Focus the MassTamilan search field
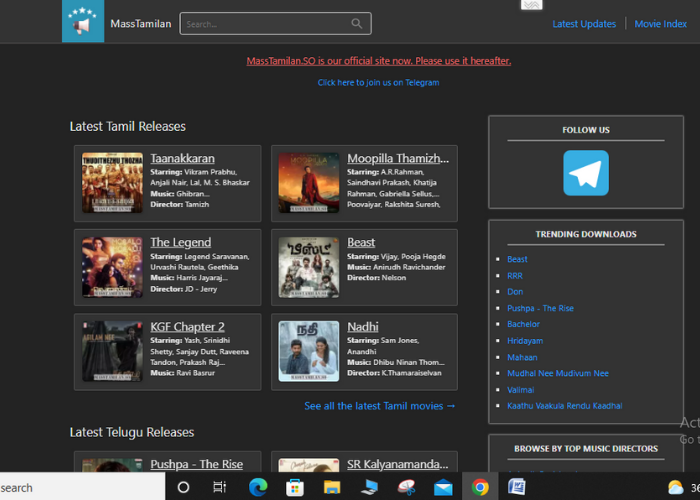The height and width of the screenshot is (500, 700). [275, 24]
